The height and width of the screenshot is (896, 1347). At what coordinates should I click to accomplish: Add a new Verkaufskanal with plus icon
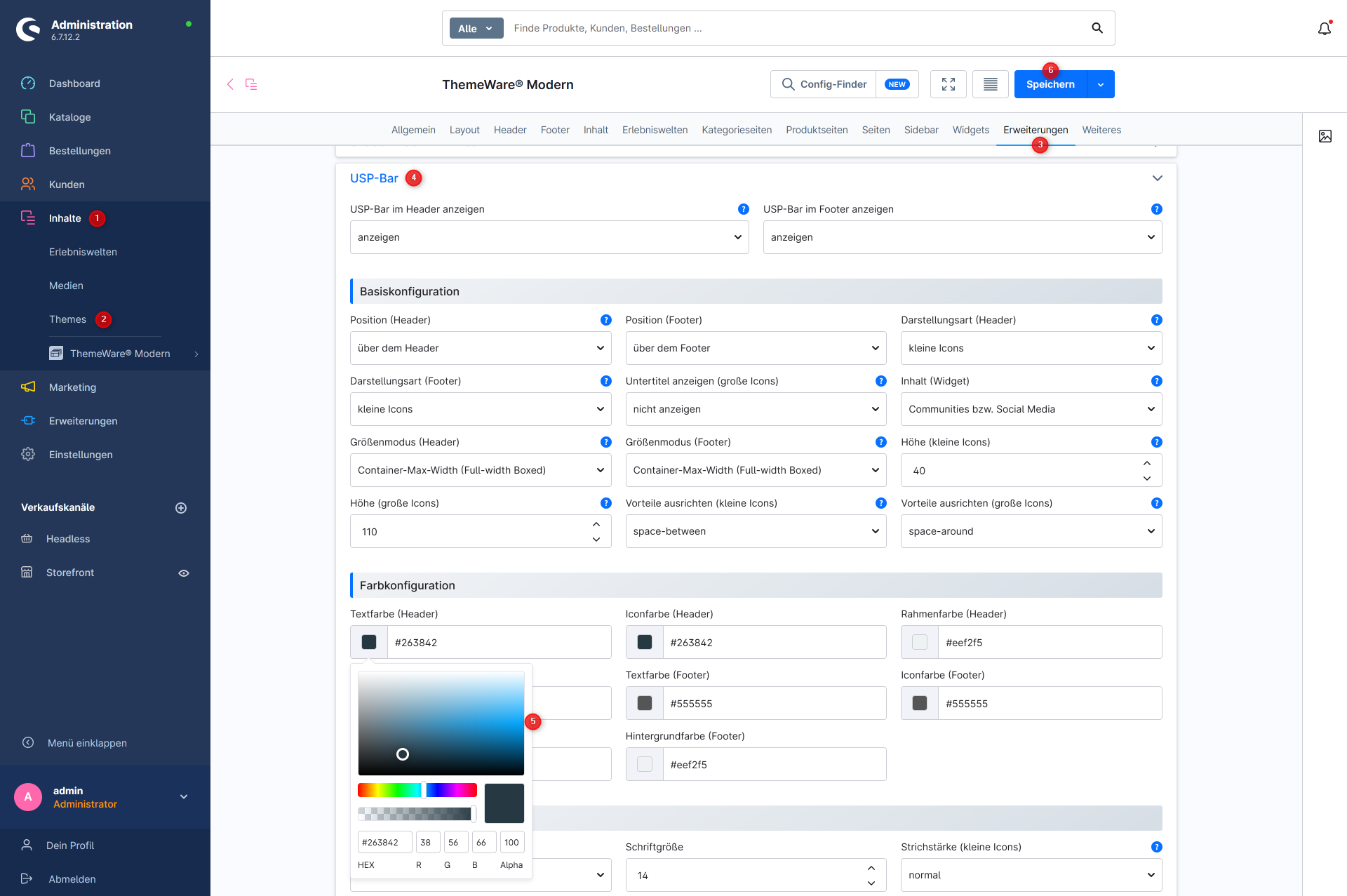tap(181, 508)
